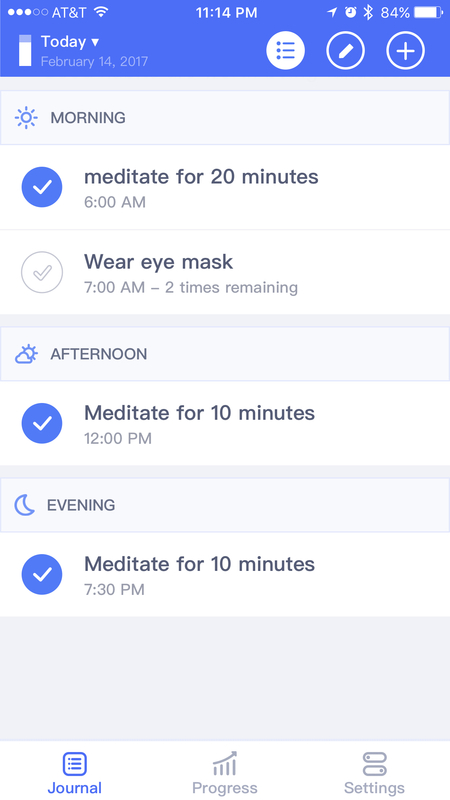Collapse the EVENING section header
This screenshot has height=800, width=450.
[225, 505]
